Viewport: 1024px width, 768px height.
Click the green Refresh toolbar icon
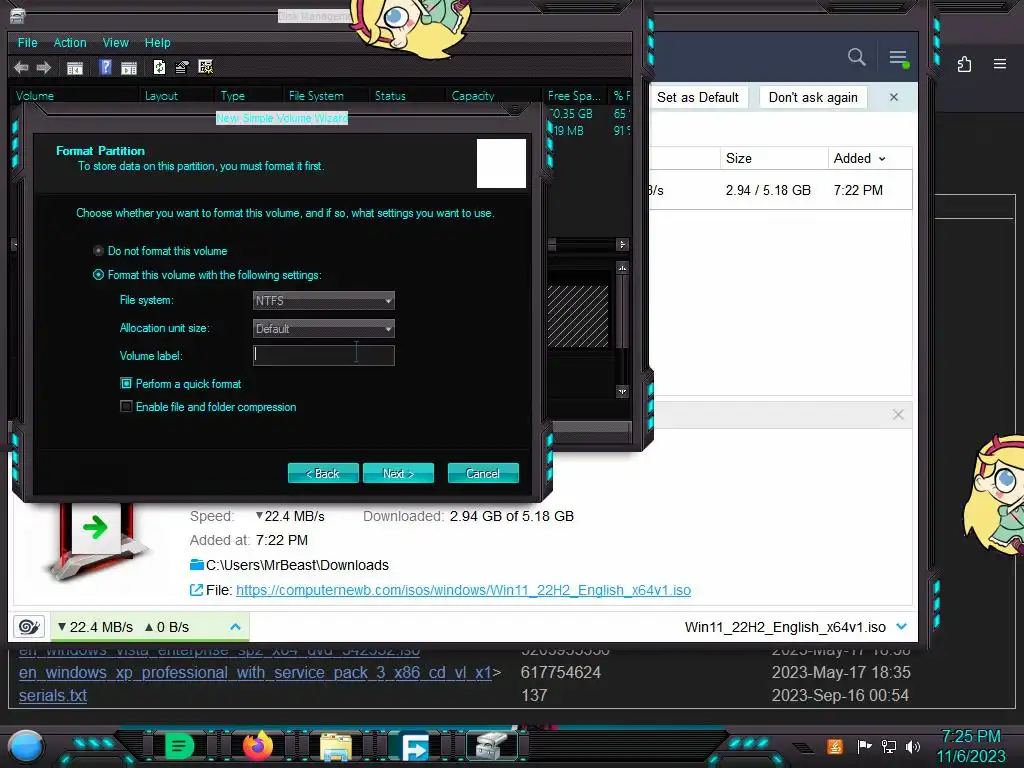pos(159,67)
